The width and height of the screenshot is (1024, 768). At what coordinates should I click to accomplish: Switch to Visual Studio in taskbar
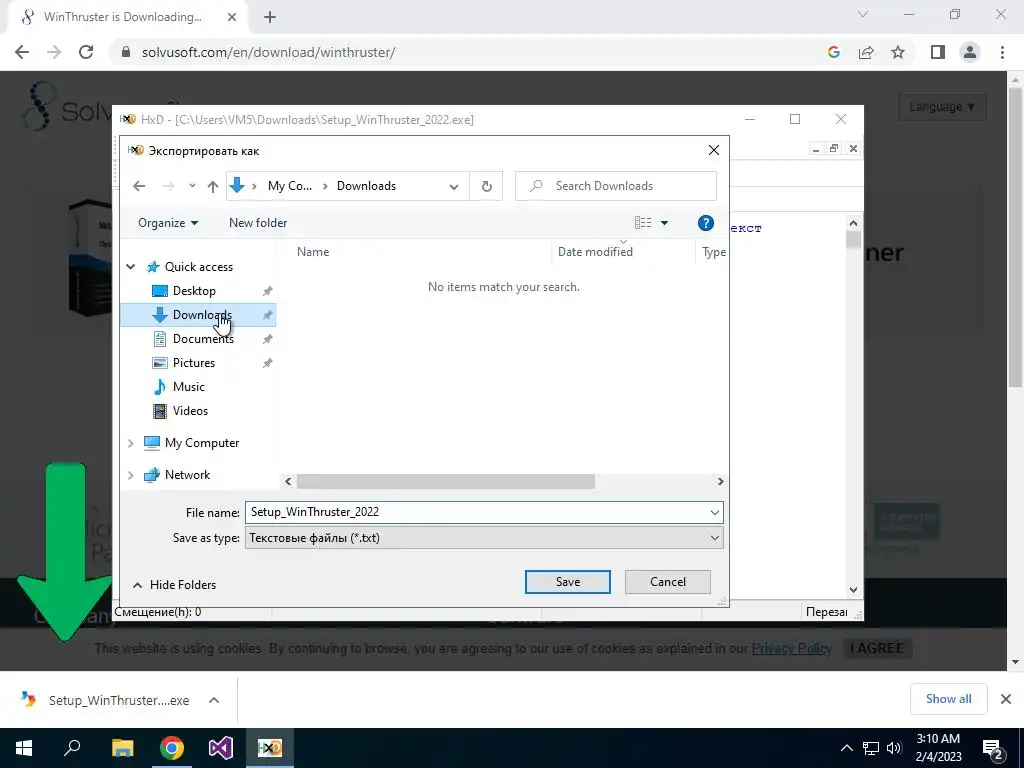[221, 748]
